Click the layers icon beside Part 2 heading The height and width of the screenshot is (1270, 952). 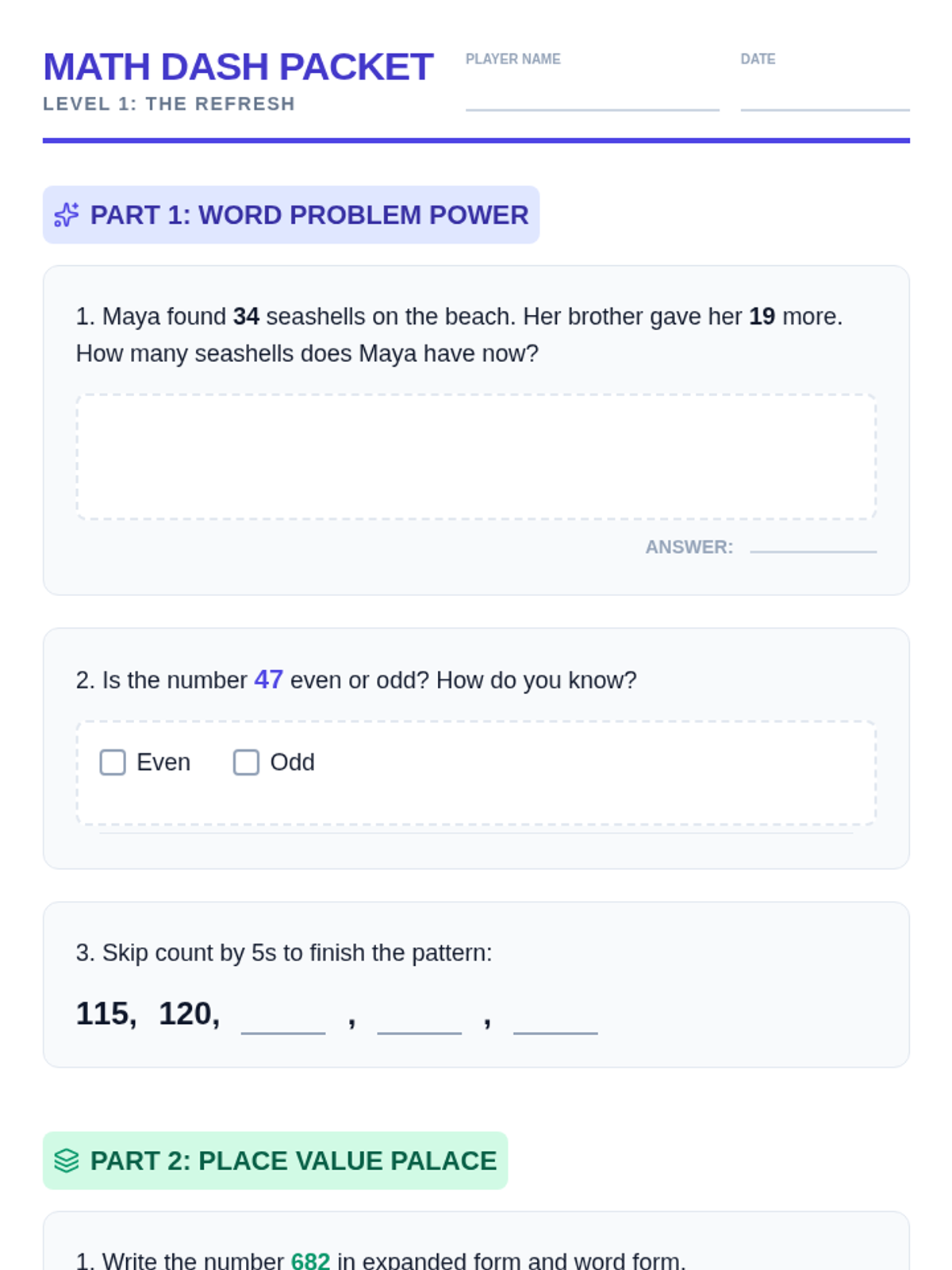tap(67, 1160)
